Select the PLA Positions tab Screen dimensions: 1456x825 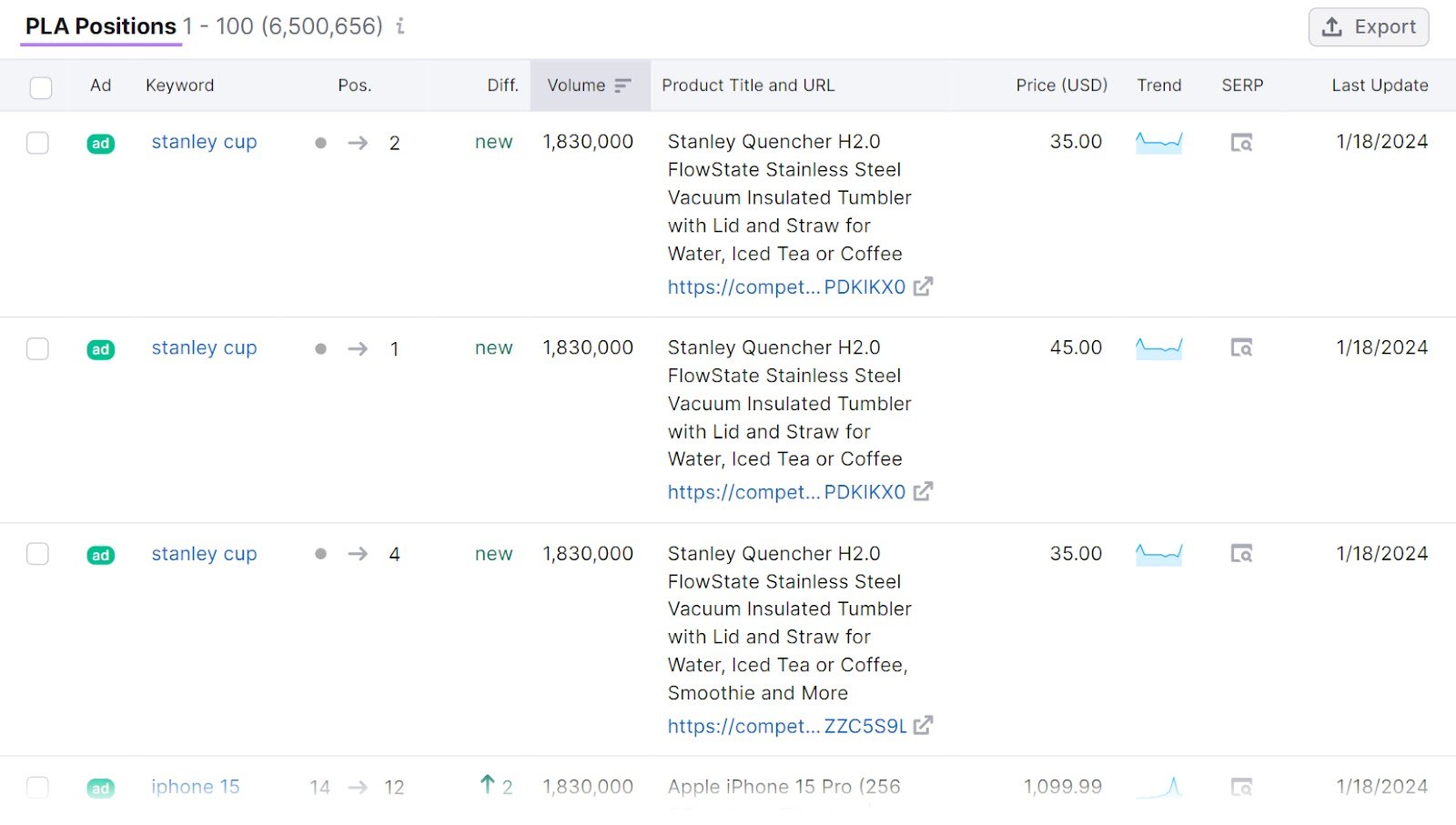[x=101, y=26]
